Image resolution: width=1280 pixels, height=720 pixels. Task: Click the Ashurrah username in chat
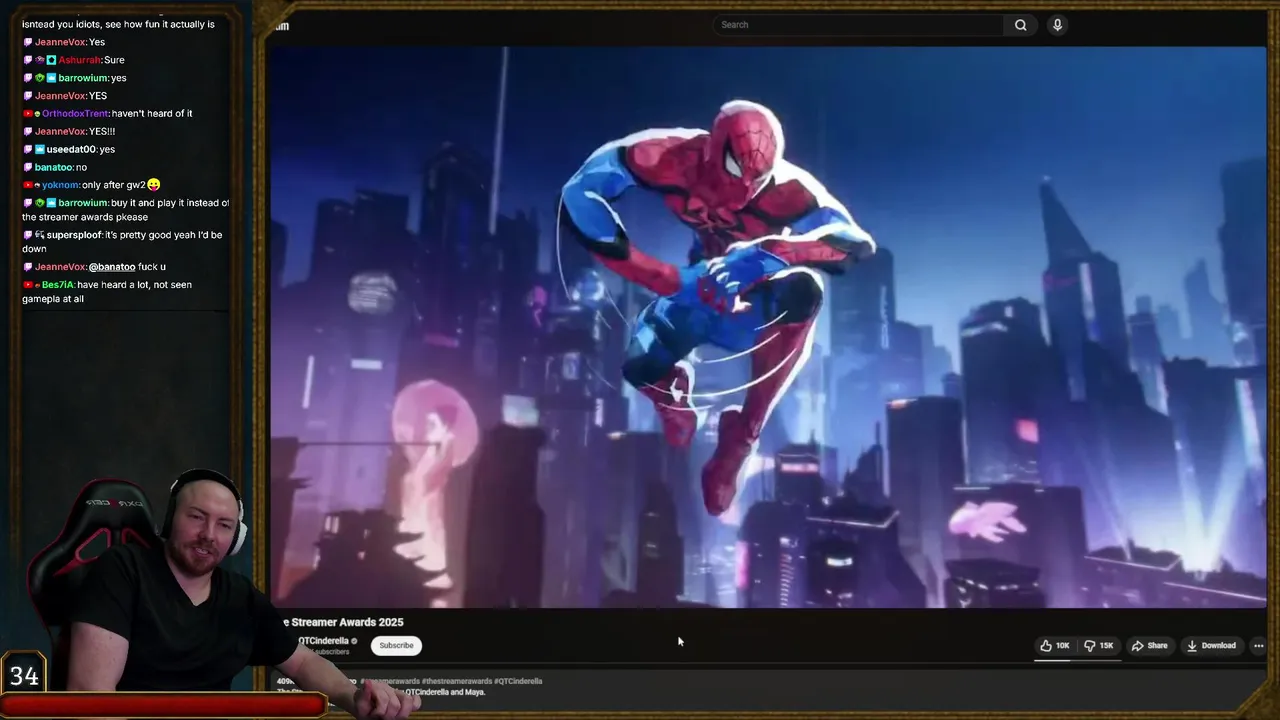pos(79,60)
